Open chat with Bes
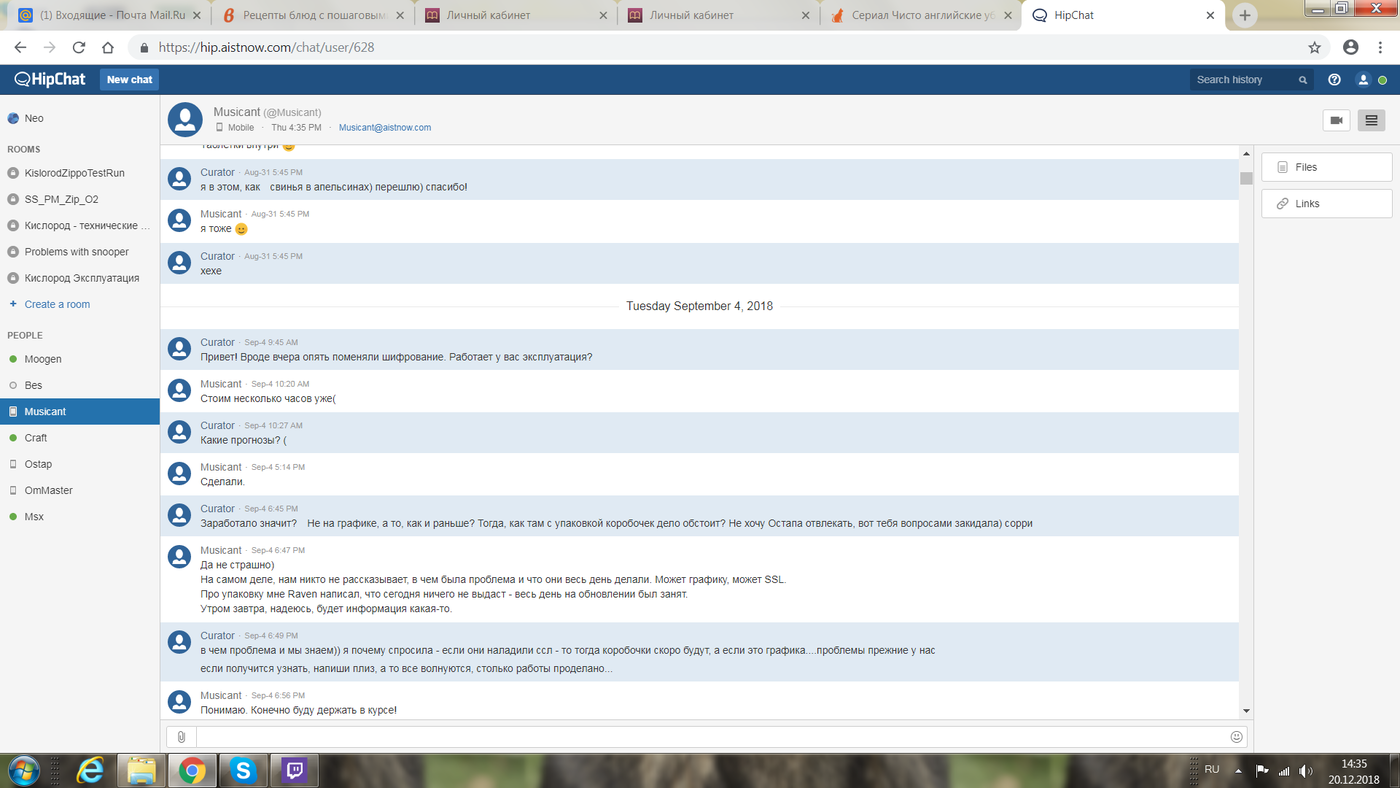The image size is (1400, 788). tap(80, 385)
